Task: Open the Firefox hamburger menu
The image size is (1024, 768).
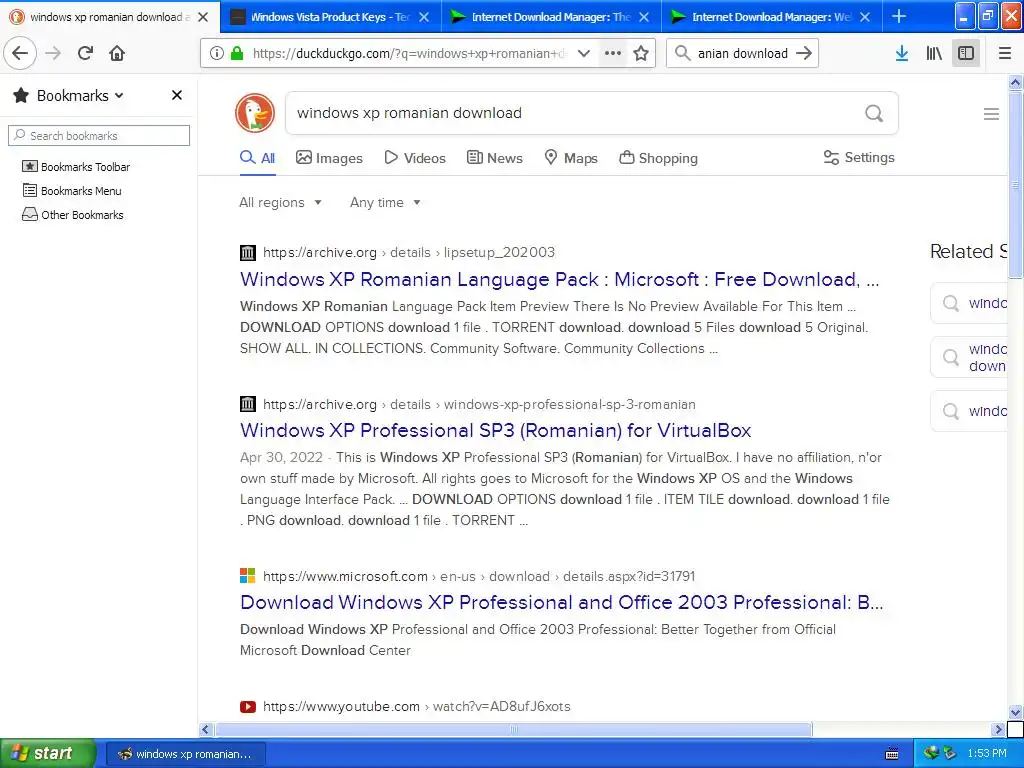Action: [x=1005, y=54]
